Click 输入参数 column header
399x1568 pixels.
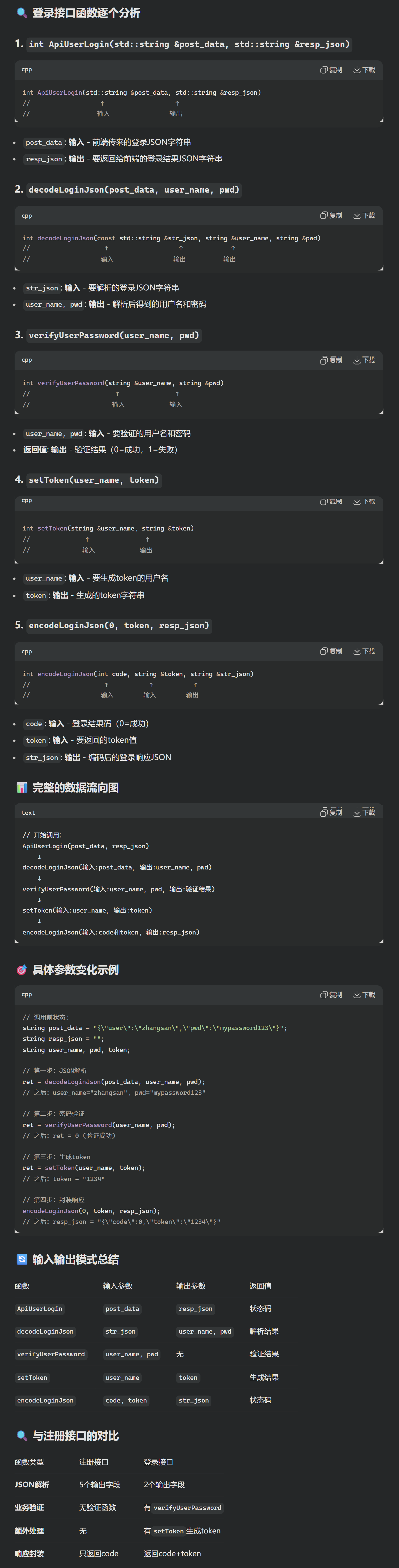tap(118, 1286)
